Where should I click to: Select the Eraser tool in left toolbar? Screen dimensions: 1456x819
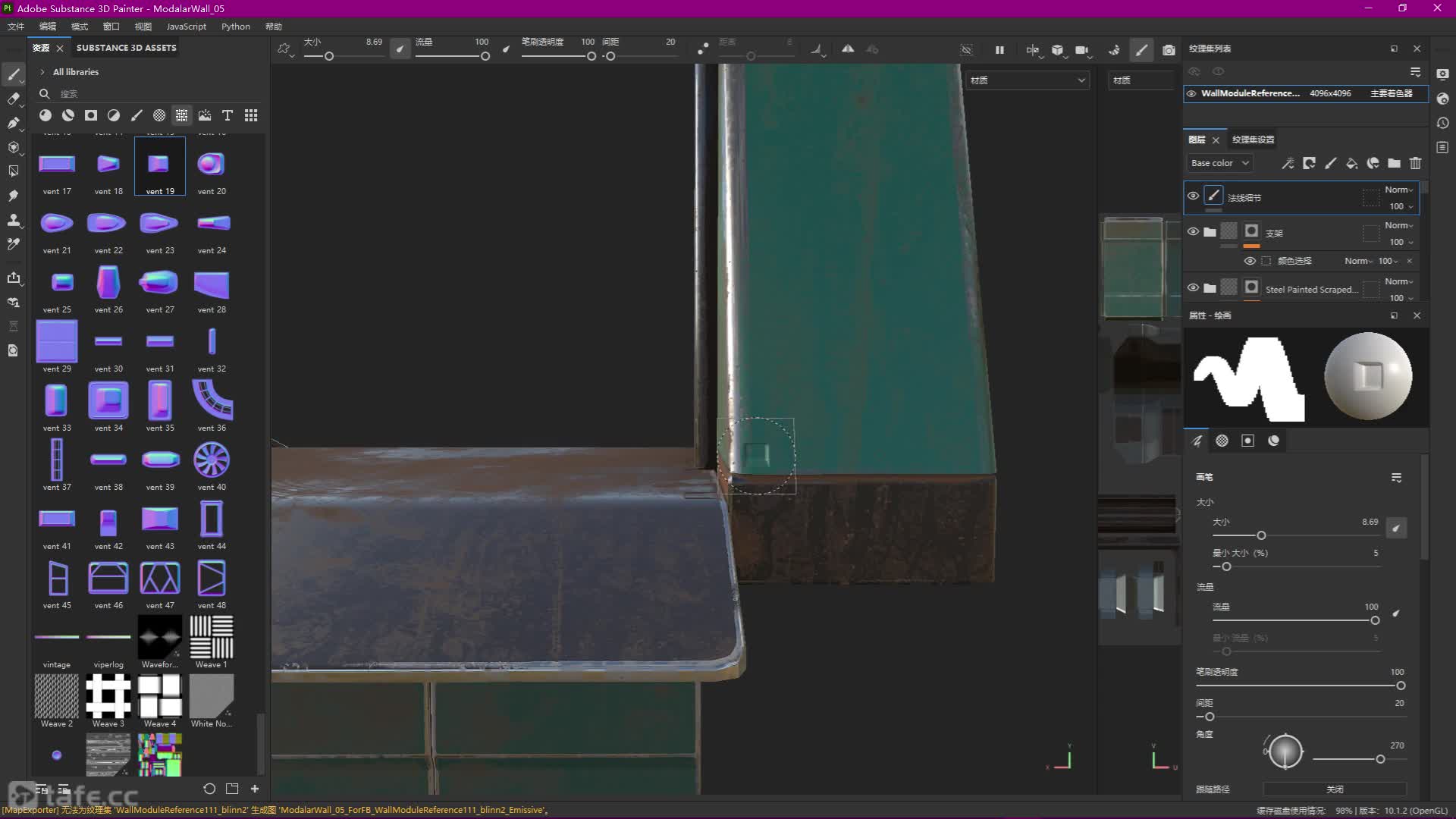pos(13,99)
